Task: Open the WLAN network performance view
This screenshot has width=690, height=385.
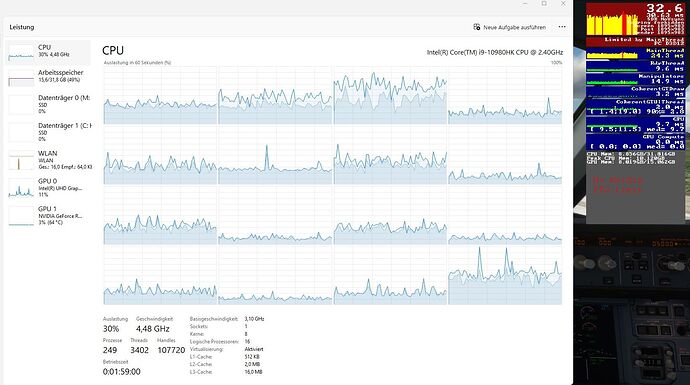Action: tap(48, 160)
